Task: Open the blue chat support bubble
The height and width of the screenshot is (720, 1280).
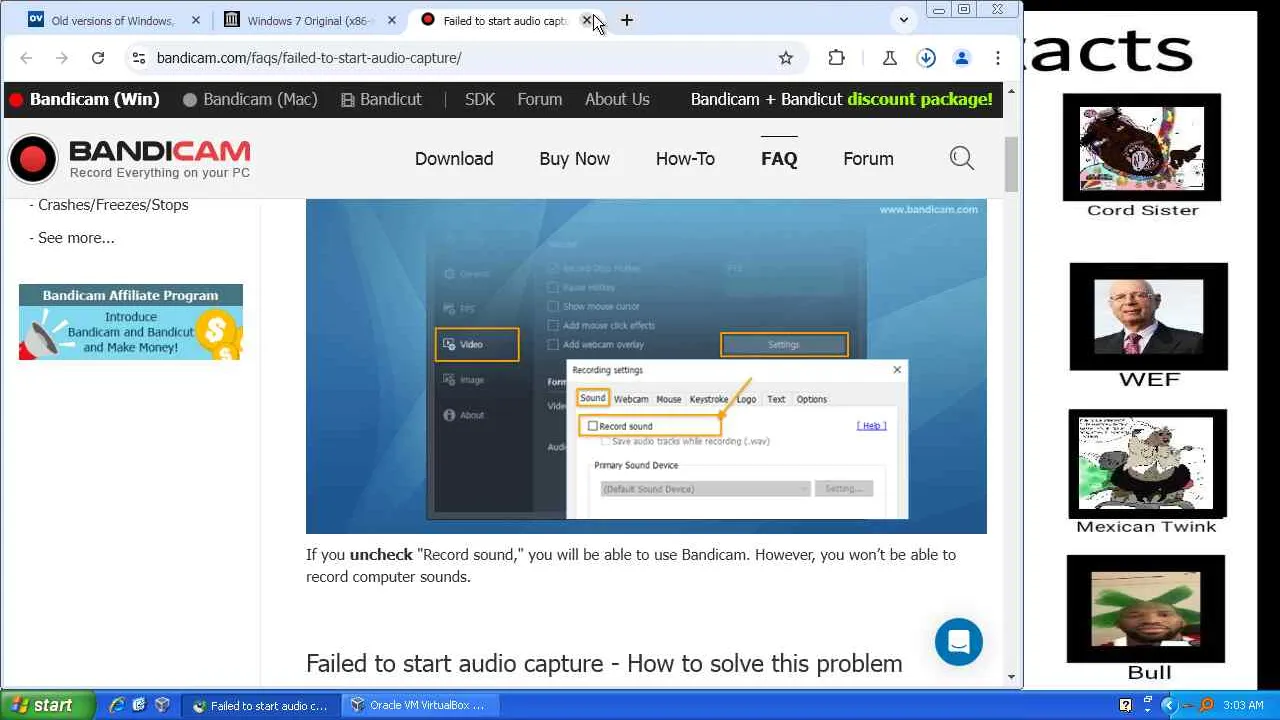Action: [959, 642]
